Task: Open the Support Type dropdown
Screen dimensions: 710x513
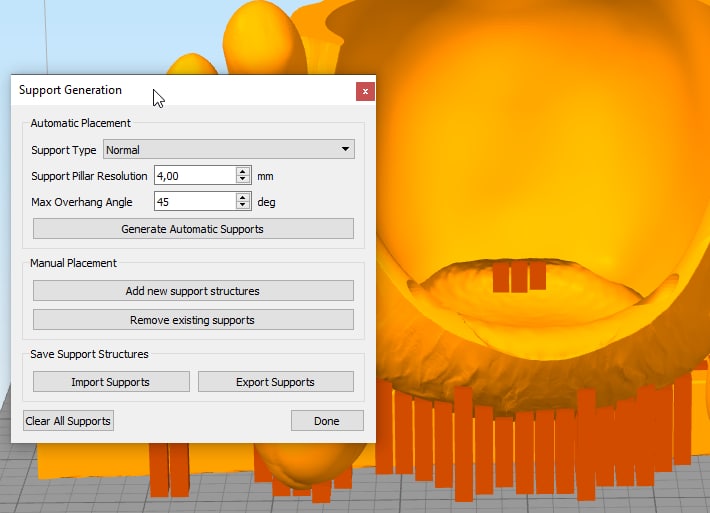Action: point(229,149)
